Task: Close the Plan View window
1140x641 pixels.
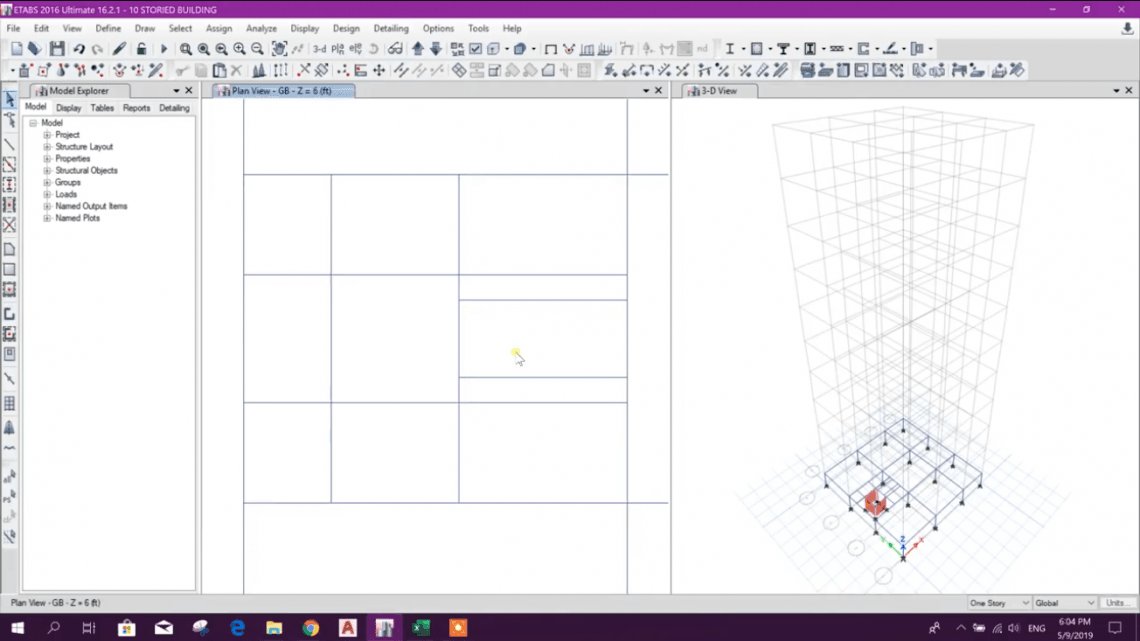Action: pos(659,91)
